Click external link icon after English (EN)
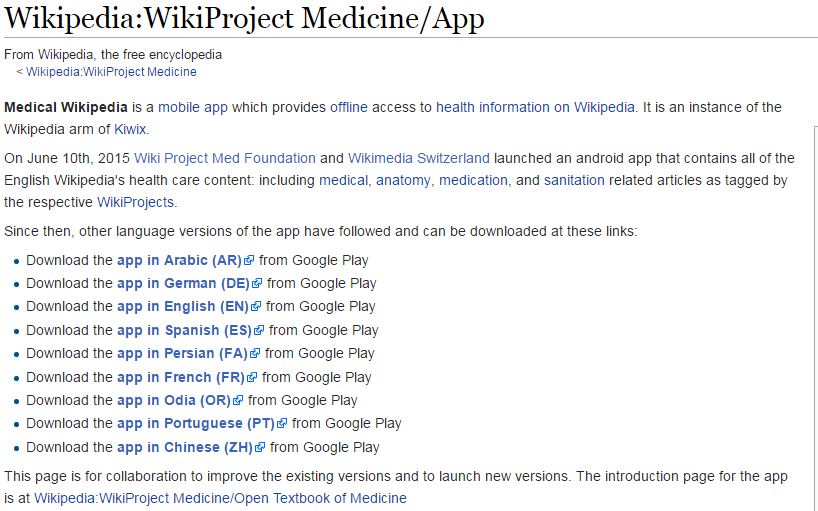Image resolution: width=818 pixels, height=511 pixels. pos(256,306)
